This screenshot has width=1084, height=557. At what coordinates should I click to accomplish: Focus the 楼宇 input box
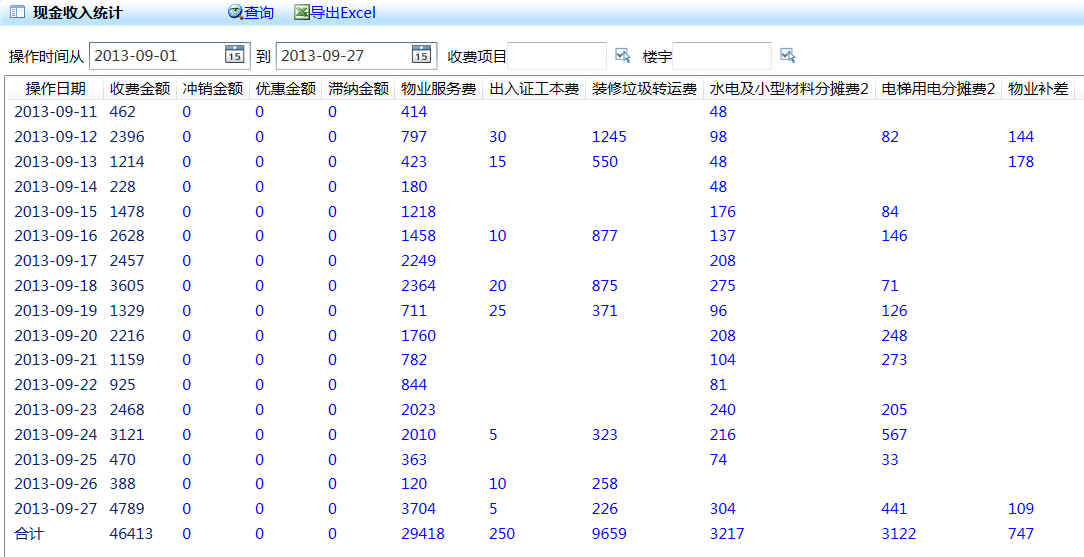click(x=721, y=55)
